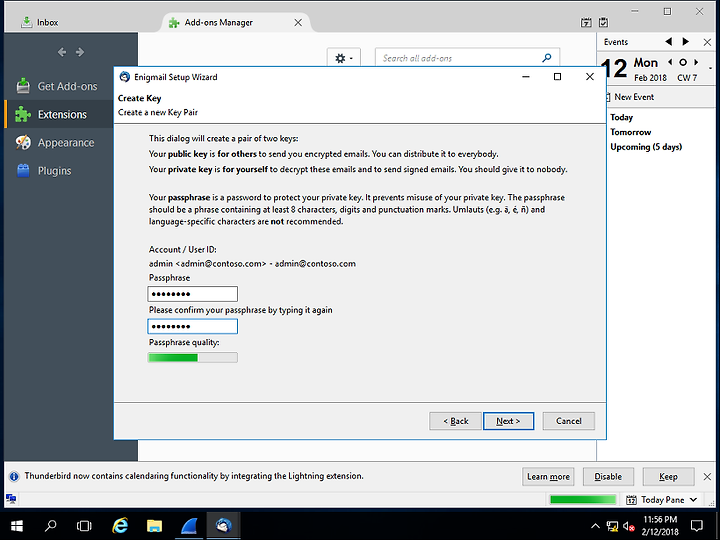Open File Explorer from taskbar
Viewport: 720px width, 540px height.
(x=154, y=526)
